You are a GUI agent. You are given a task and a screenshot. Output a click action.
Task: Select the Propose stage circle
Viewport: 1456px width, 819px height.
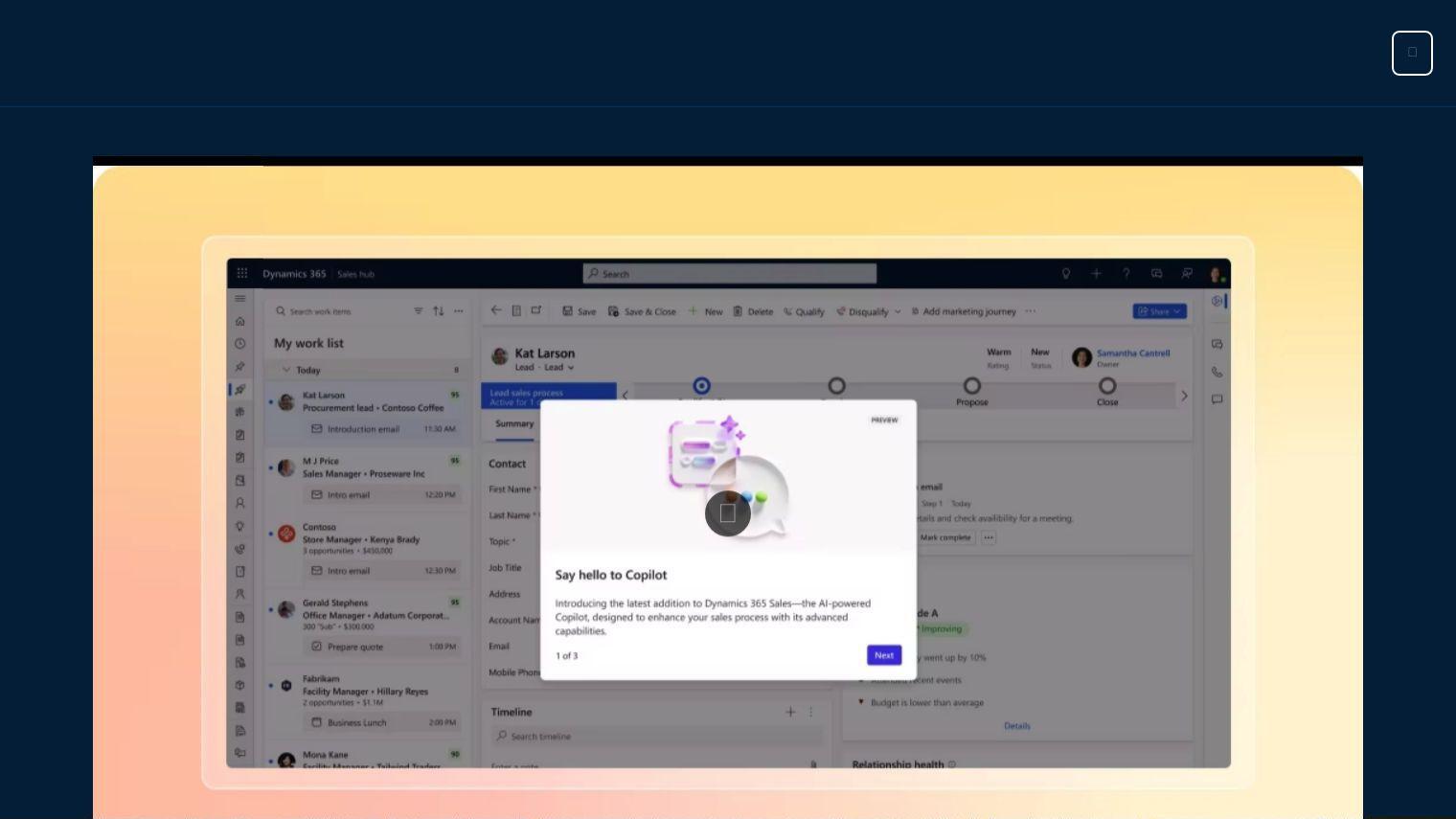(x=972, y=385)
